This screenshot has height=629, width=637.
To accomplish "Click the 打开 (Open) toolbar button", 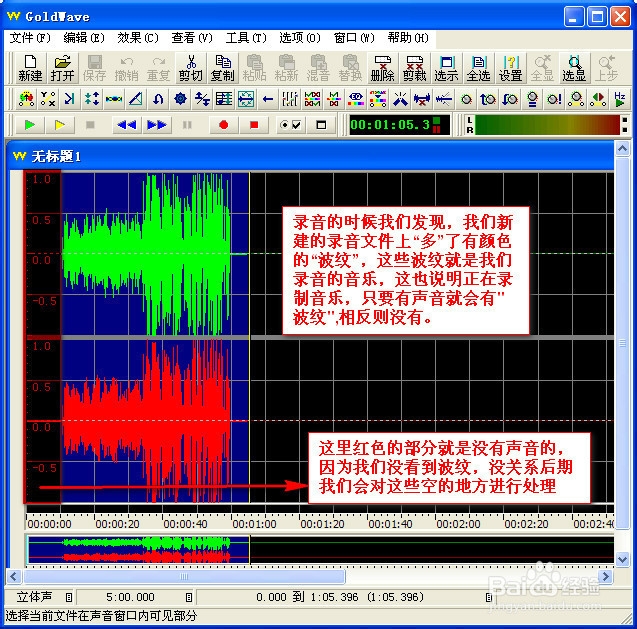I will point(62,68).
